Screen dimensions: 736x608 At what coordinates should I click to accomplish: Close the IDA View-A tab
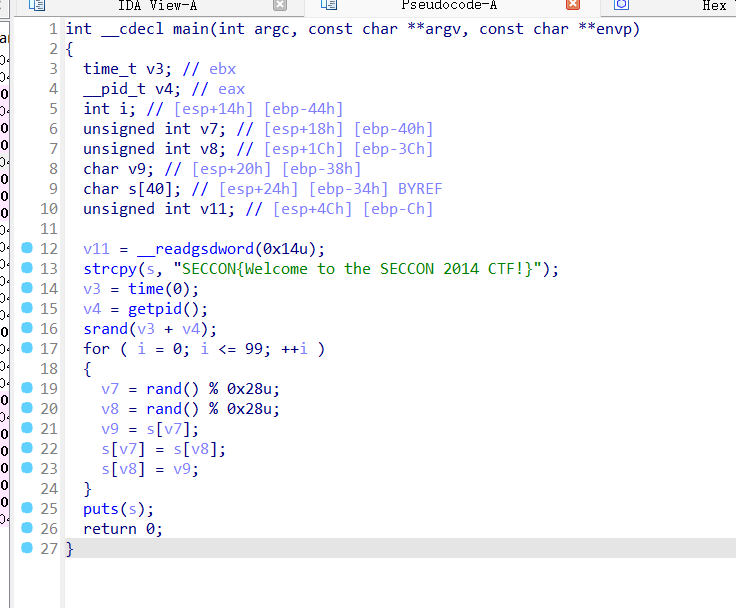tap(280, 5)
